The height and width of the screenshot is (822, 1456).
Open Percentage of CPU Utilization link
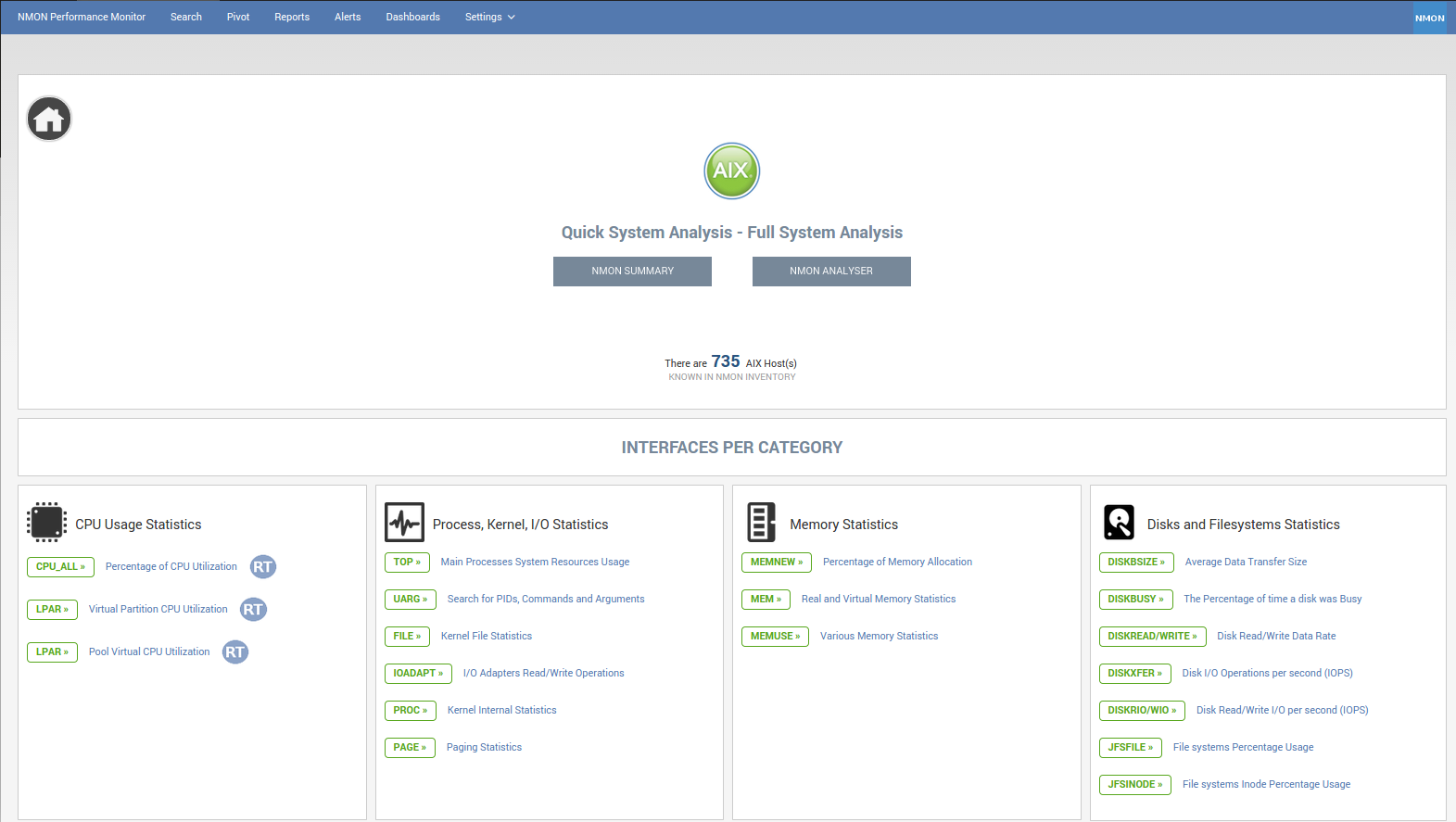click(171, 567)
